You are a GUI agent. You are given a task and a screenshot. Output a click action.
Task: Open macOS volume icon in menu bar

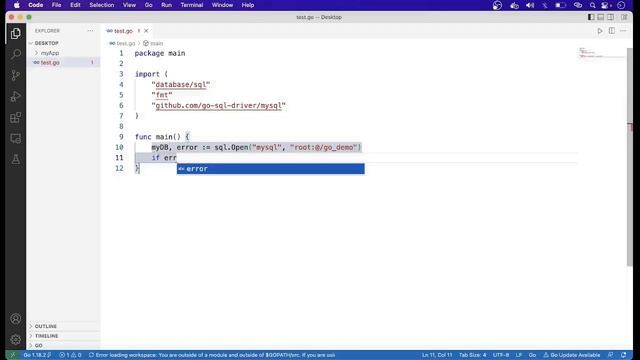530,5
